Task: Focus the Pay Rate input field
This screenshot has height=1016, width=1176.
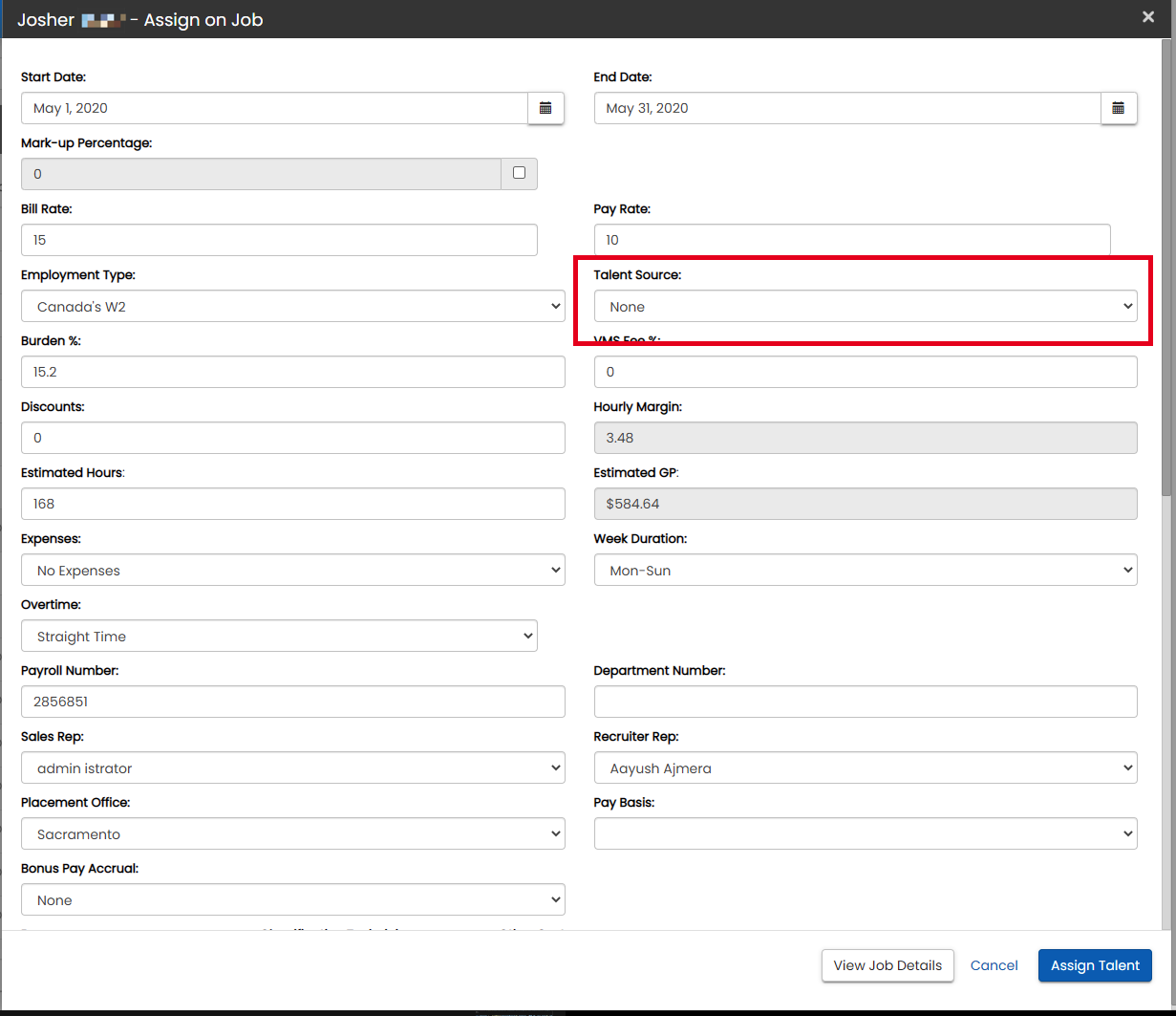Action: (x=851, y=240)
